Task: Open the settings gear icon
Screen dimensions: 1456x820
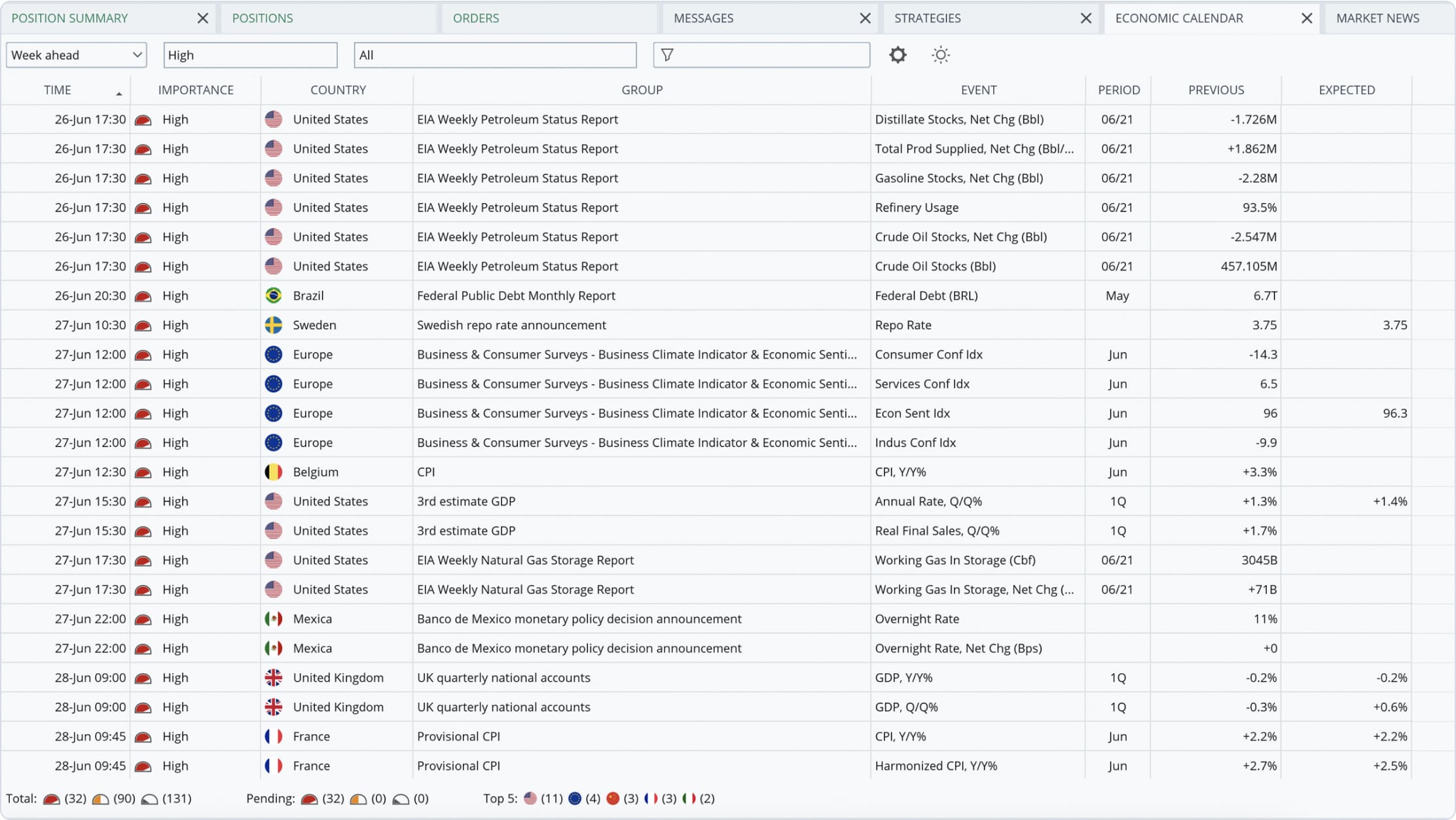Action: point(898,55)
